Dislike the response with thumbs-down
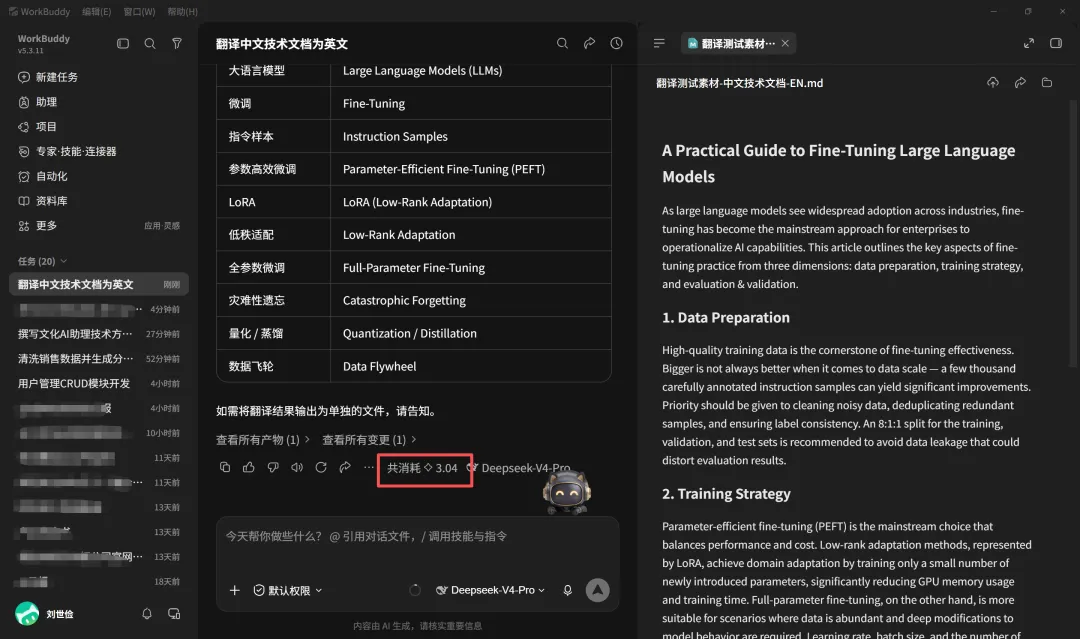 [x=273, y=468]
